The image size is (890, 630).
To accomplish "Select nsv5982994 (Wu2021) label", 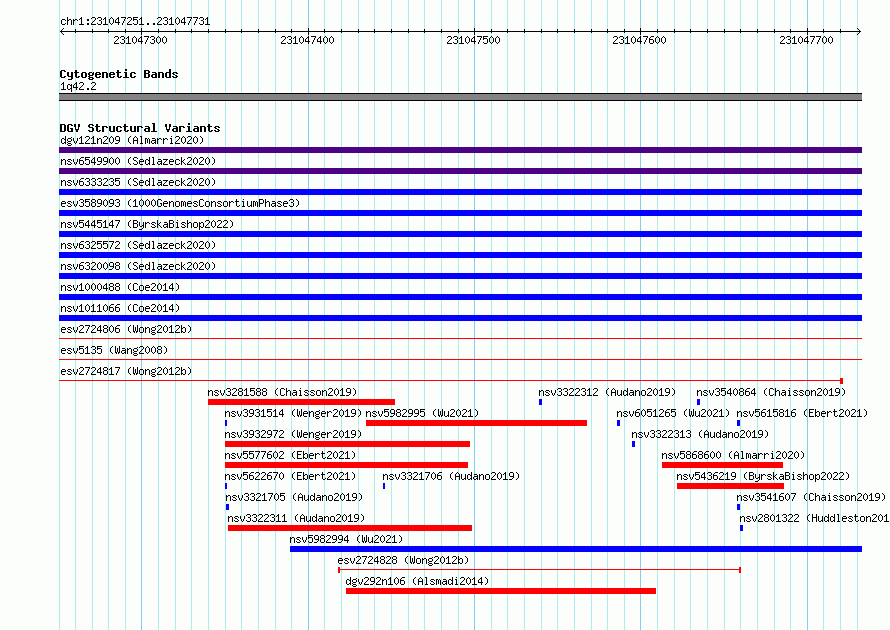I will click(346, 539).
